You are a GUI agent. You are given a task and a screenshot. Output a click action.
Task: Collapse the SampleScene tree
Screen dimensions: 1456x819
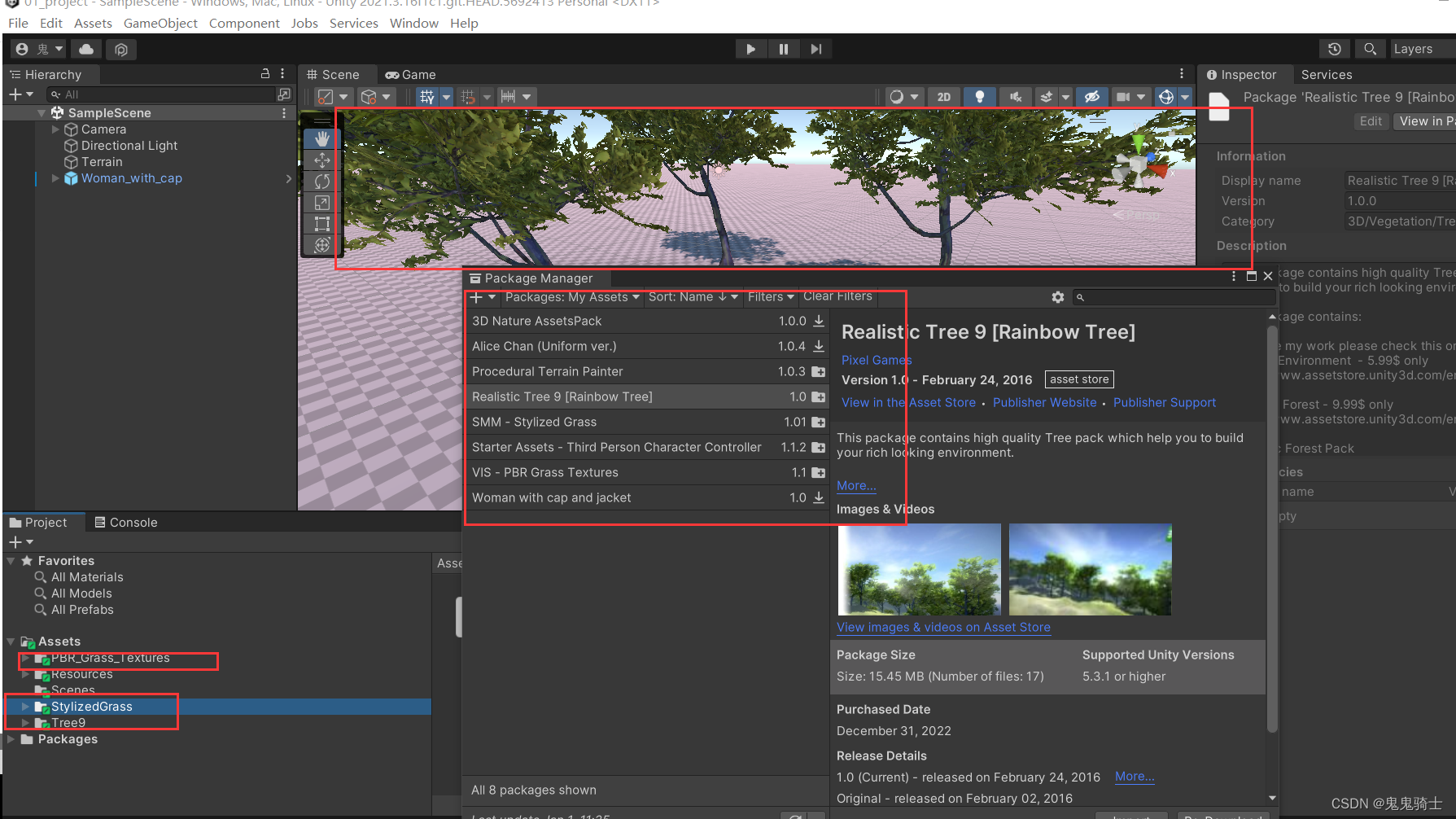click(x=42, y=113)
